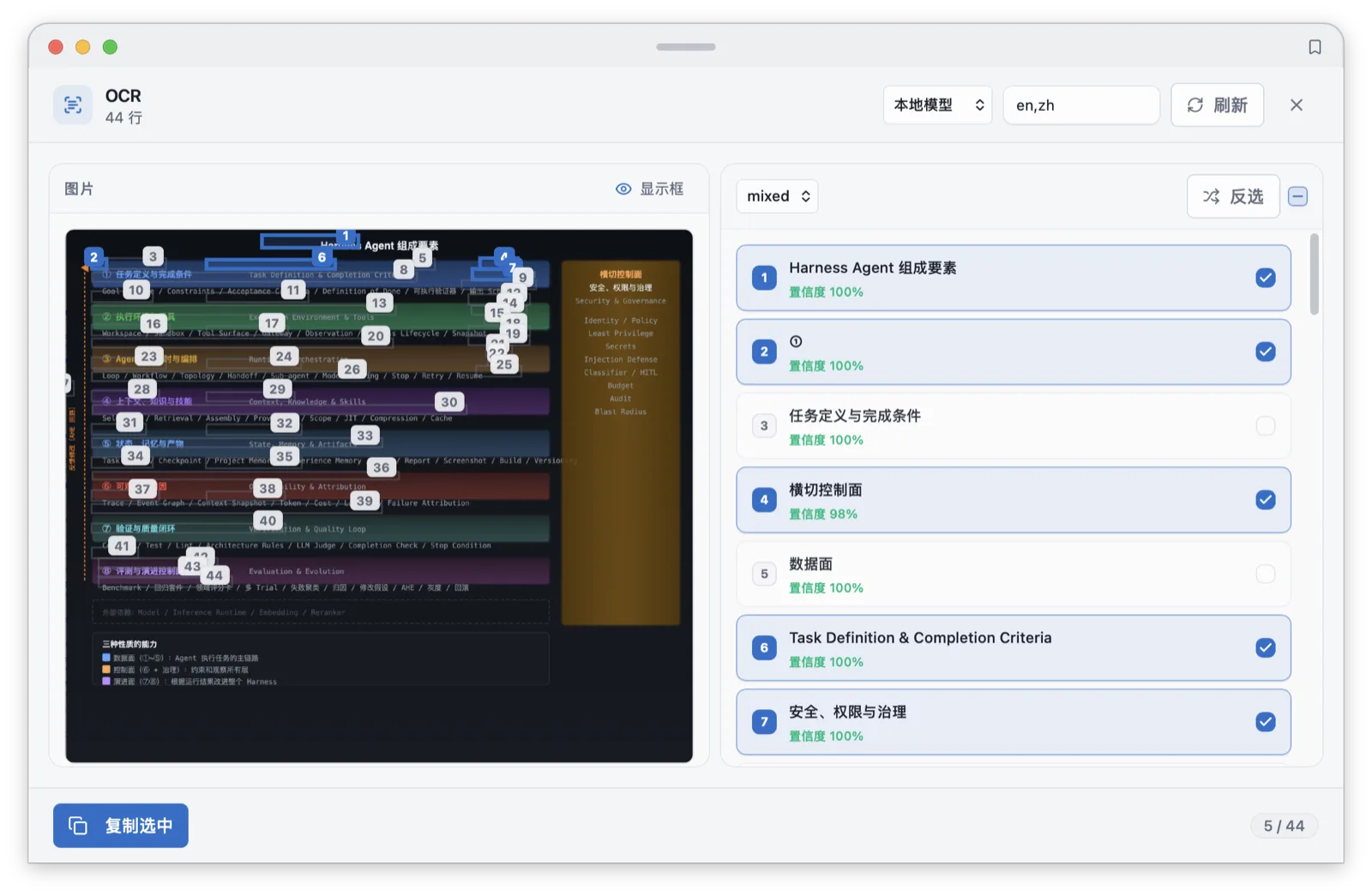Click box marker 40 on image
Viewport: 1372px width, 896px height.
pos(268,521)
